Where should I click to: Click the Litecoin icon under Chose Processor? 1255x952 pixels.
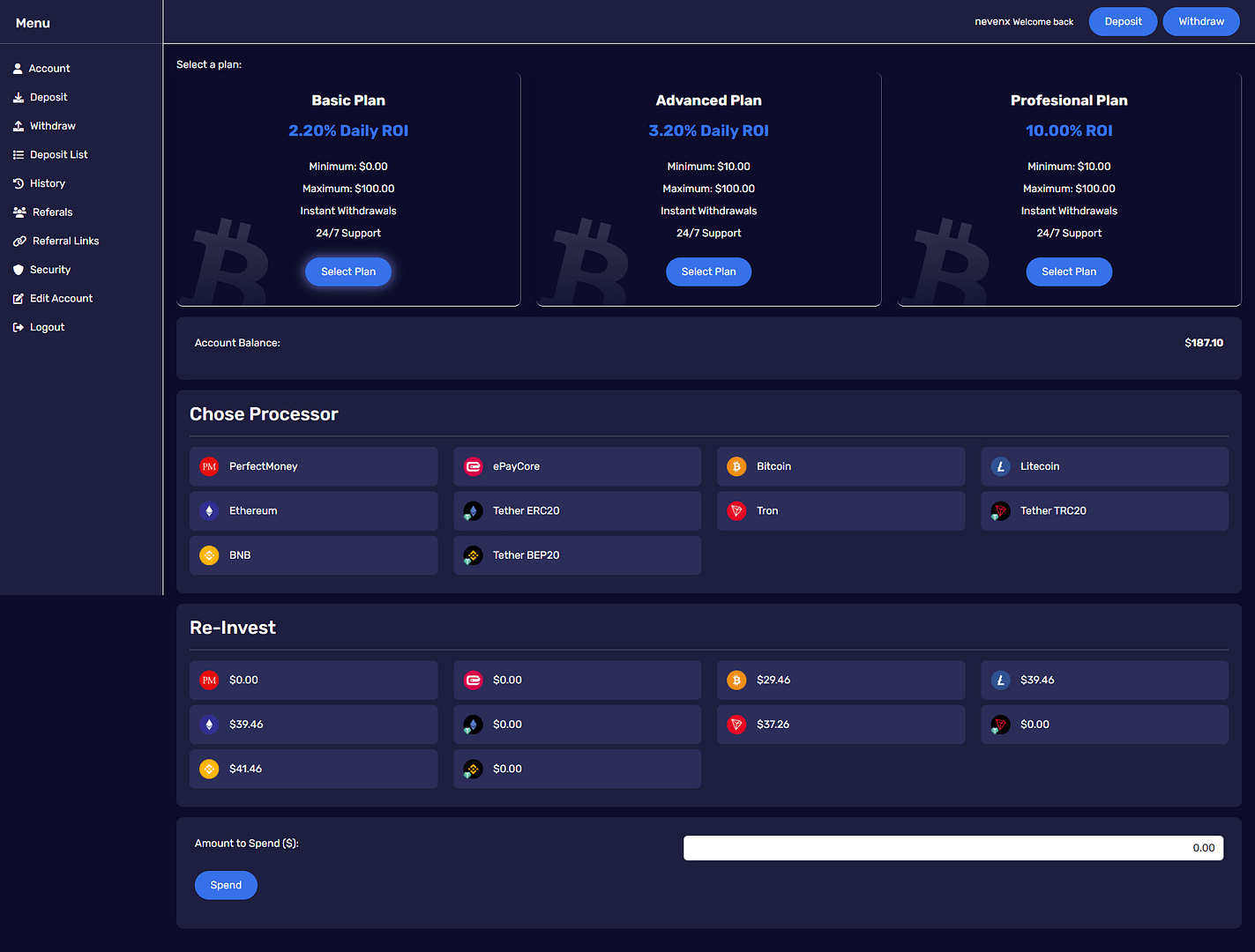[x=1000, y=466]
